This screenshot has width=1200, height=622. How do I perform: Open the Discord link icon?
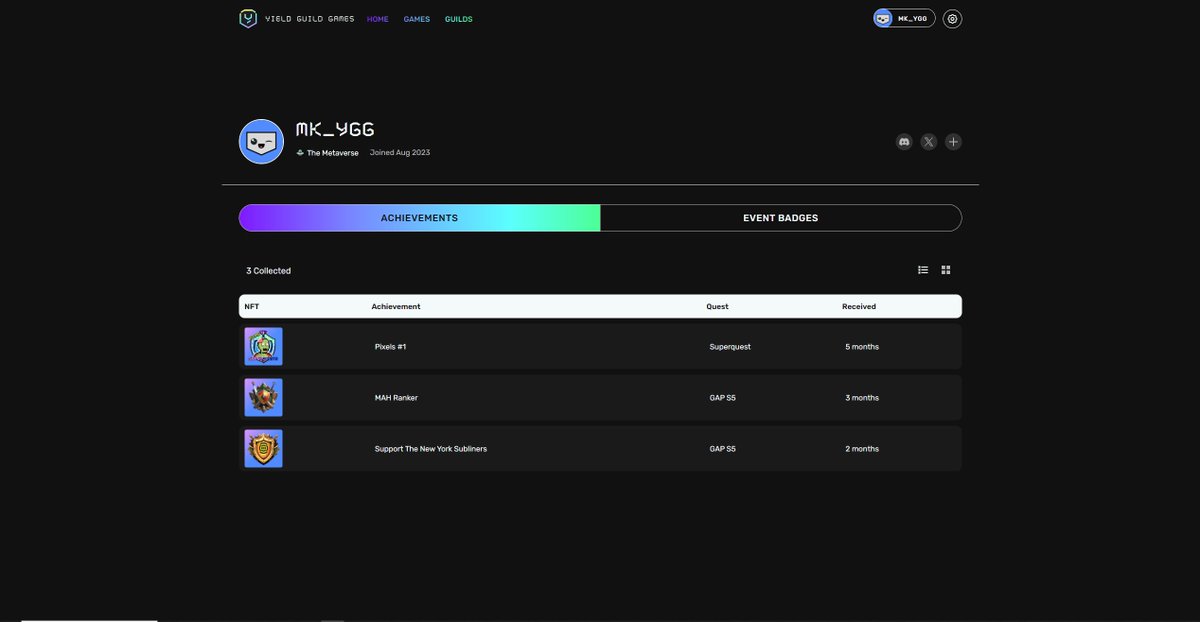[904, 142]
